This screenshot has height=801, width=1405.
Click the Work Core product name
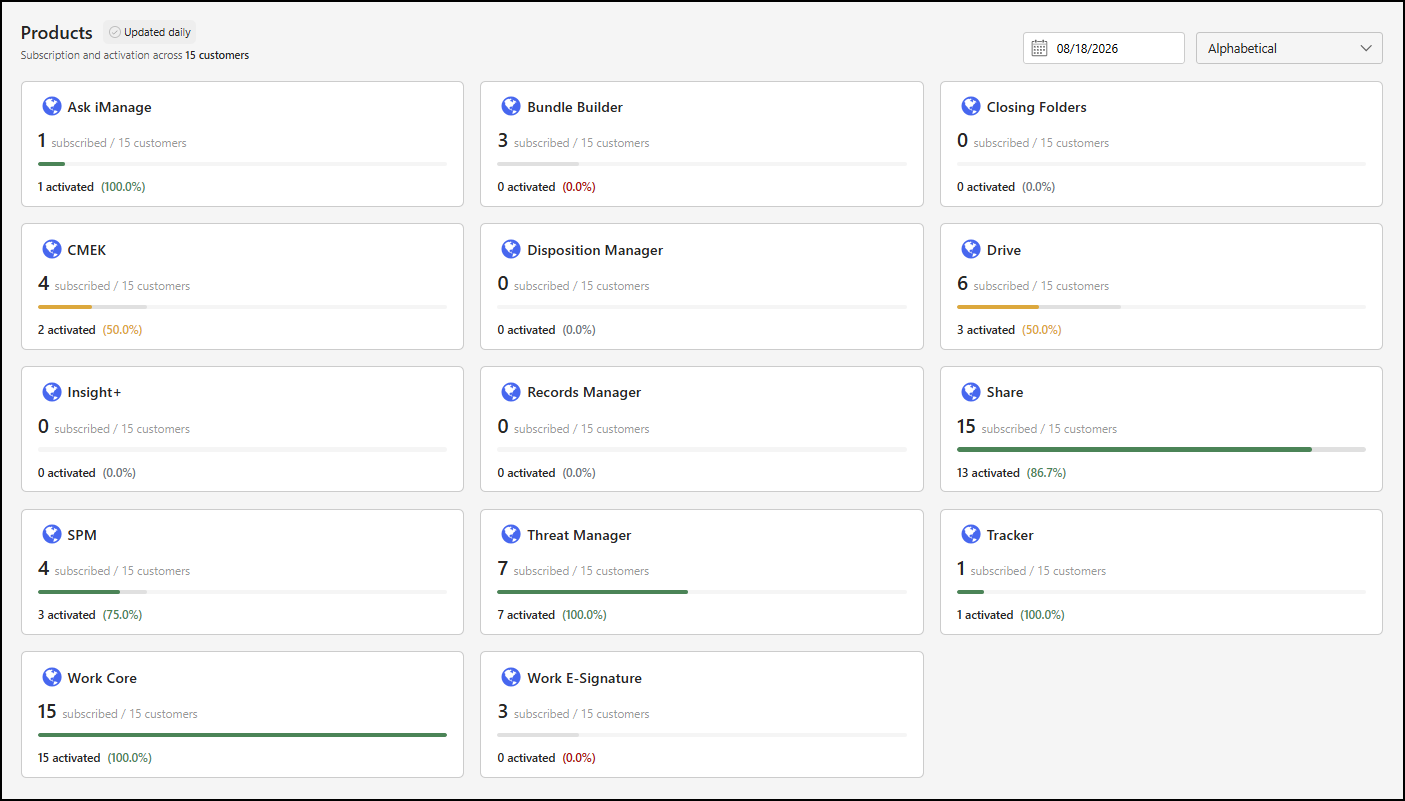pos(102,678)
